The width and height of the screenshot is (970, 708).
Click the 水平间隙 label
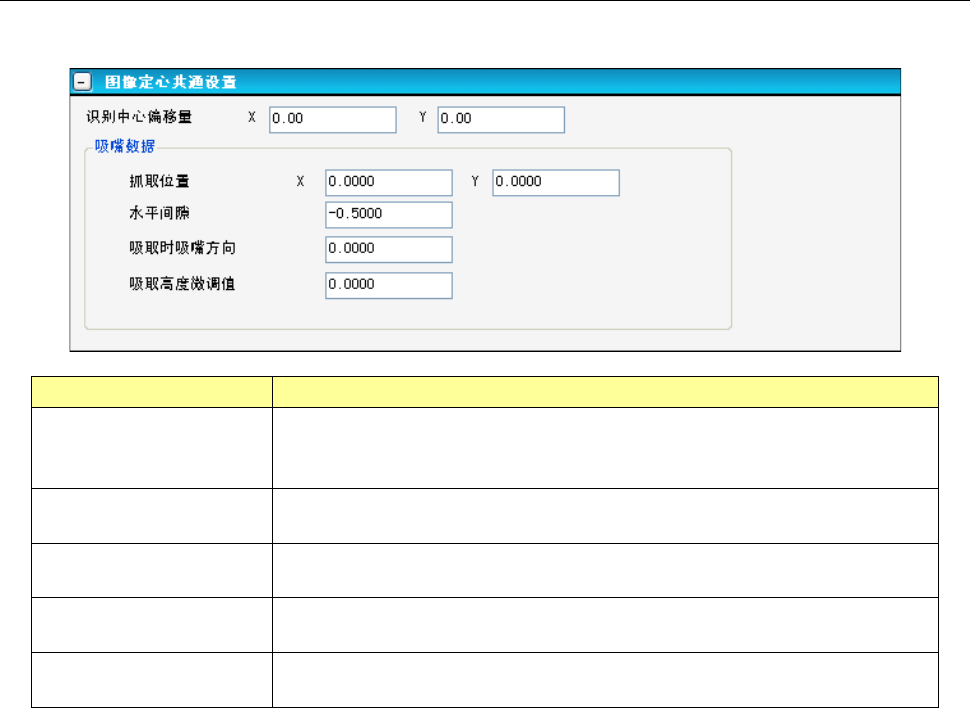tap(160, 213)
